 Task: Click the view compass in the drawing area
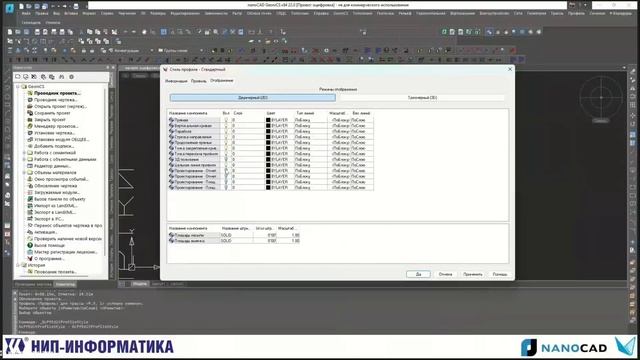601,98
